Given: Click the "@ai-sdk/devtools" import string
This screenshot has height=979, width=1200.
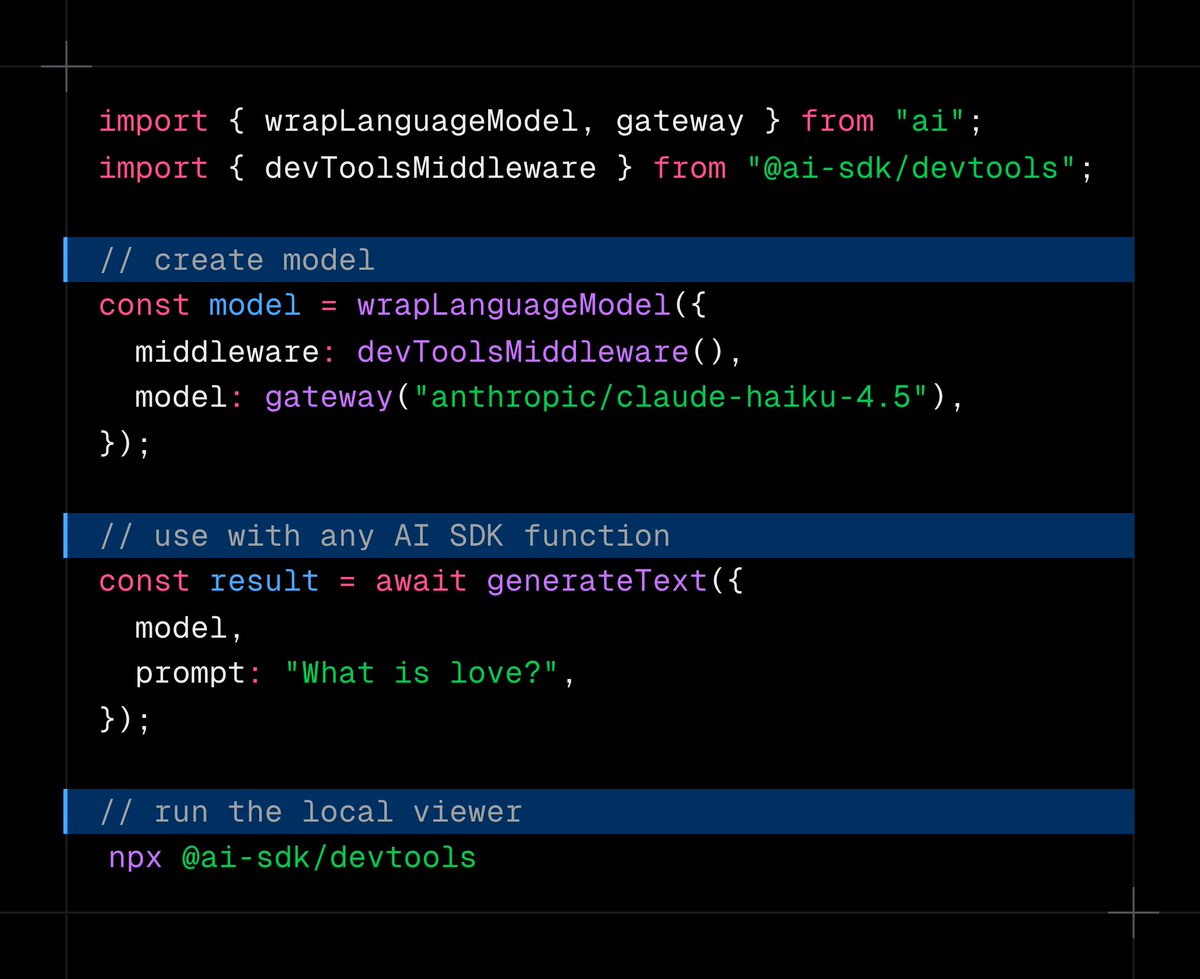Looking at the screenshot, I should (x=911, y=168).
